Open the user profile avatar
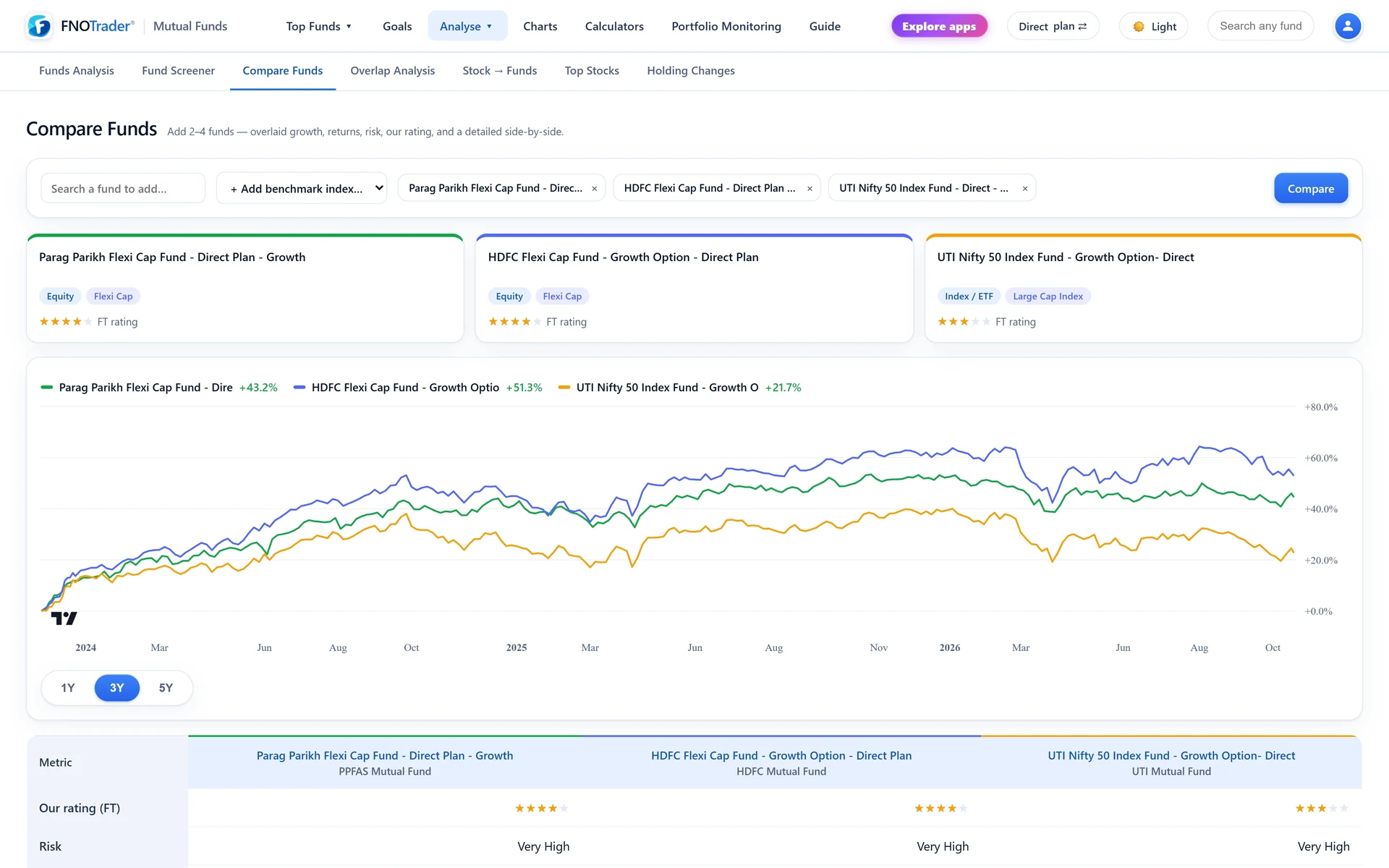This screenshot has width=1389, height=868. click(1347, 26)
